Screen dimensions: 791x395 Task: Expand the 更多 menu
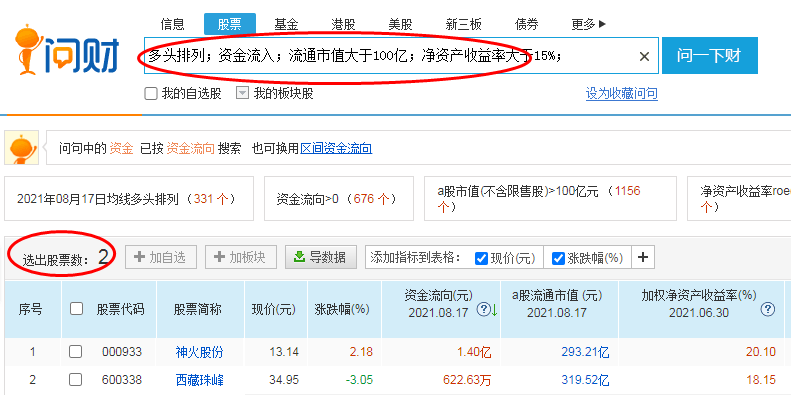[x=588, y=24]
